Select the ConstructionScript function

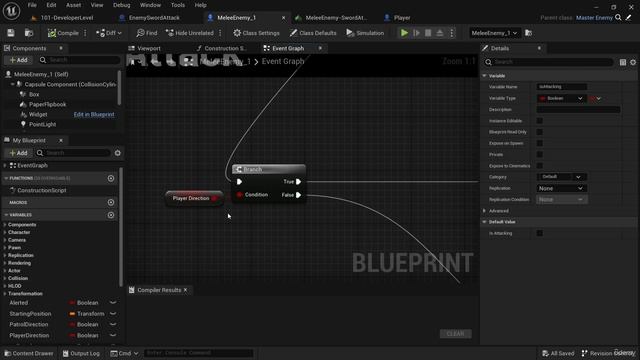(x=42, y=191)
